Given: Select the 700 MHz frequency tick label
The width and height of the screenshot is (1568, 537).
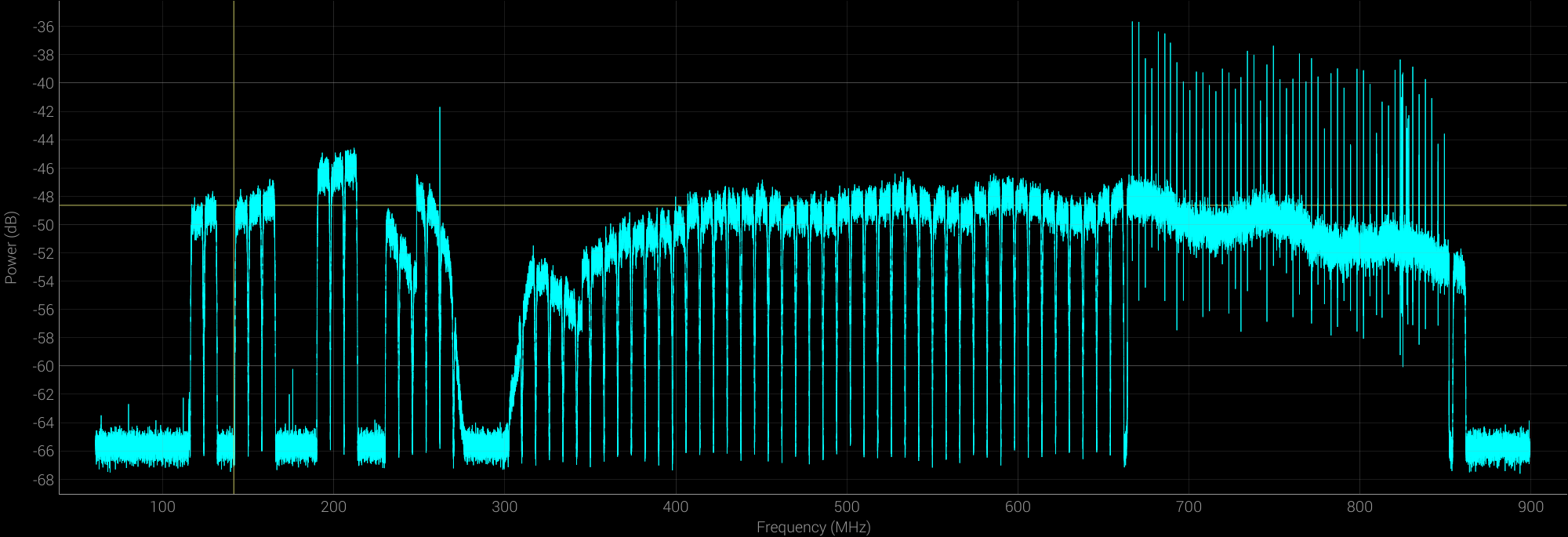Looking at the screenshot, I should tap(1189, 507).
